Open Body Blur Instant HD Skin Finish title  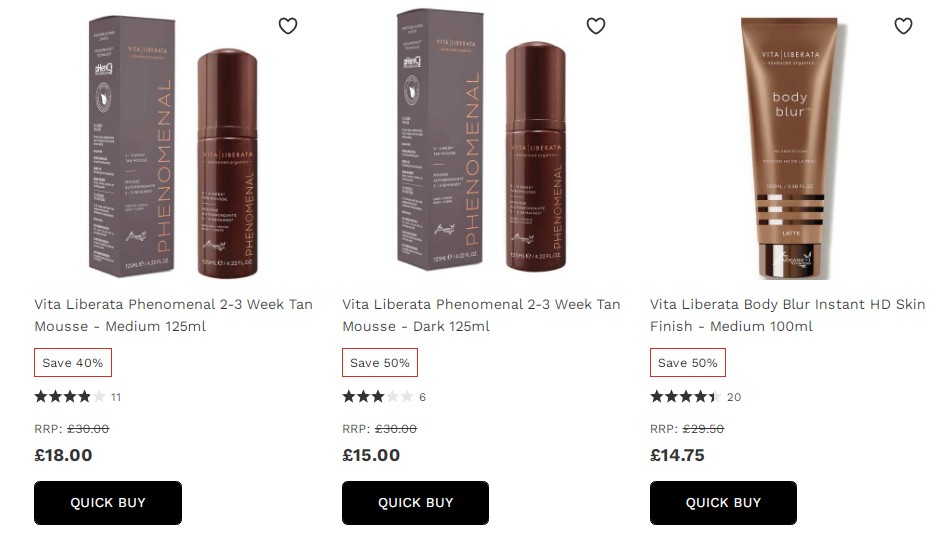(x=788, y=315)
